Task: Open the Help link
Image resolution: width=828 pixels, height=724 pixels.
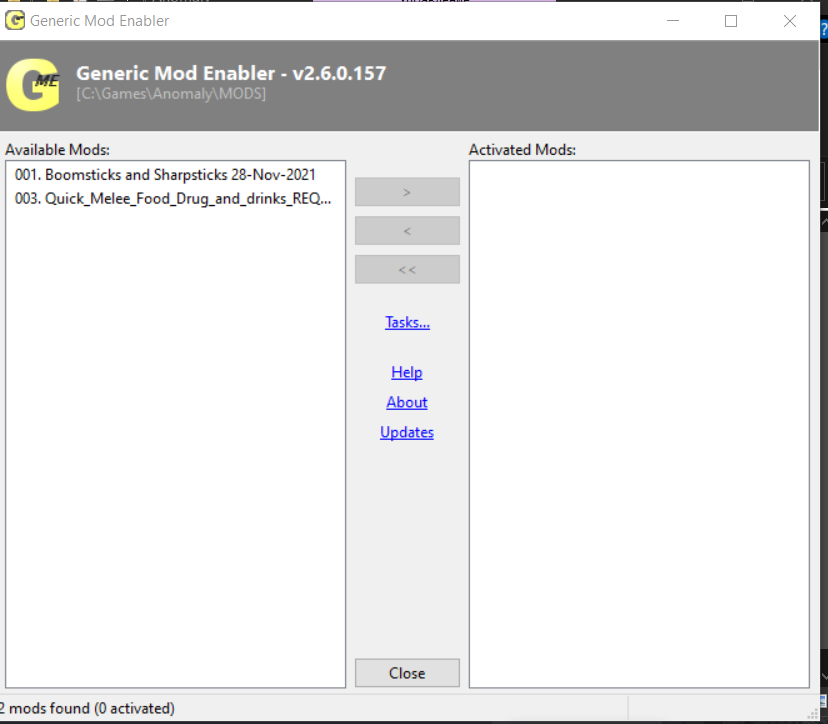Action: 407,372
